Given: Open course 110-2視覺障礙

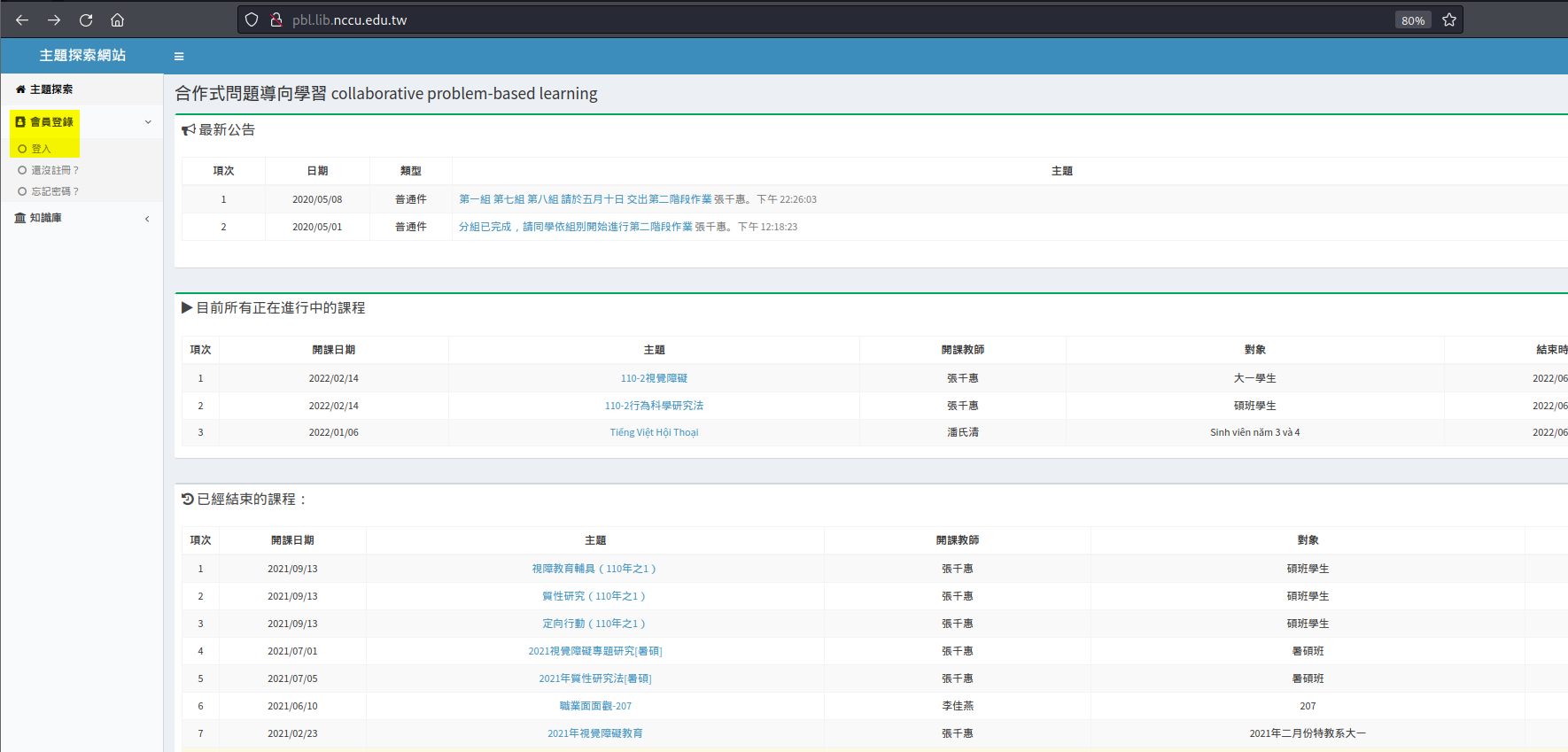Looking at the screenshot, I should [x=654, y=378].
